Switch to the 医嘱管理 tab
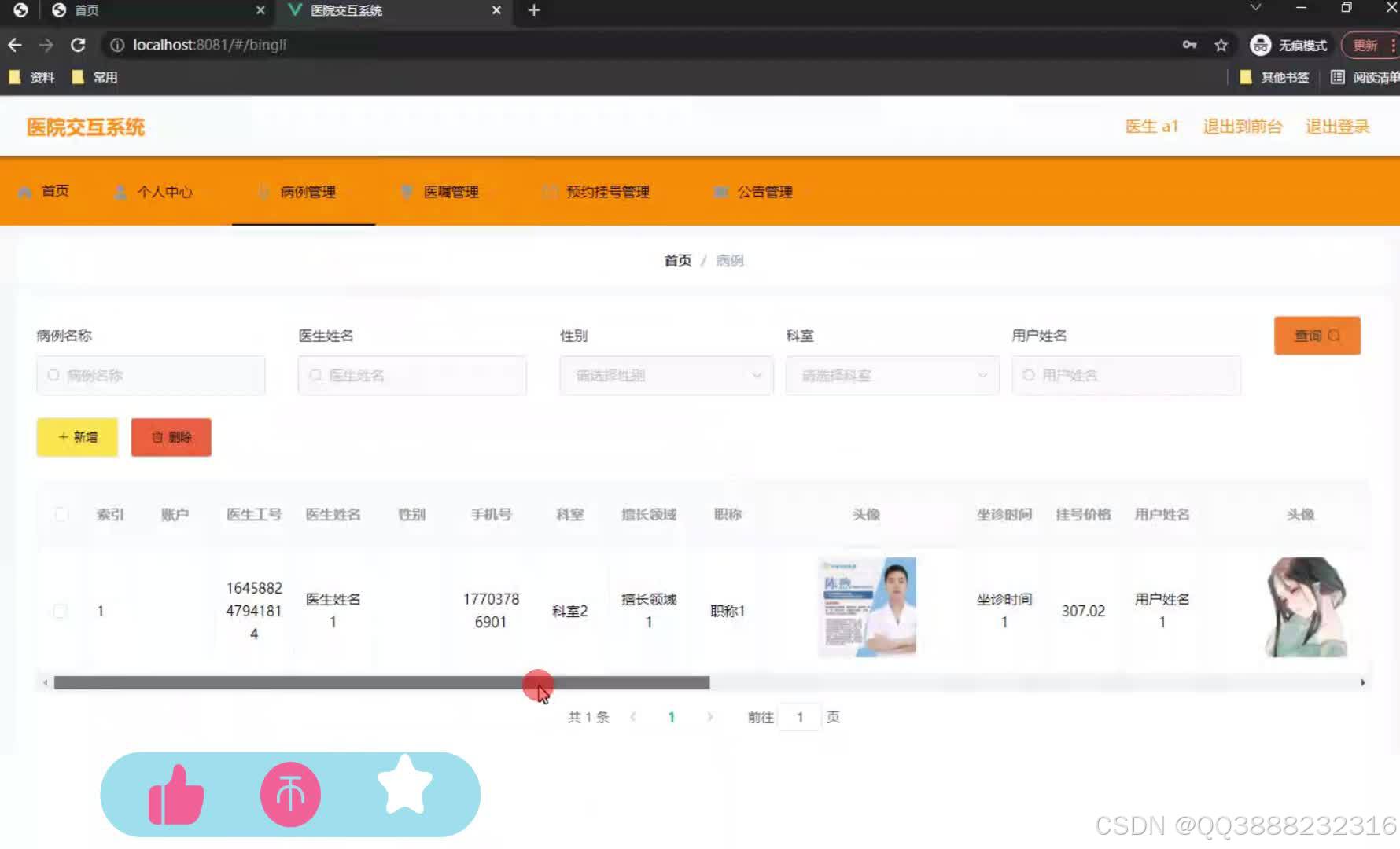1400x849 pixels. tap(451, 191)
